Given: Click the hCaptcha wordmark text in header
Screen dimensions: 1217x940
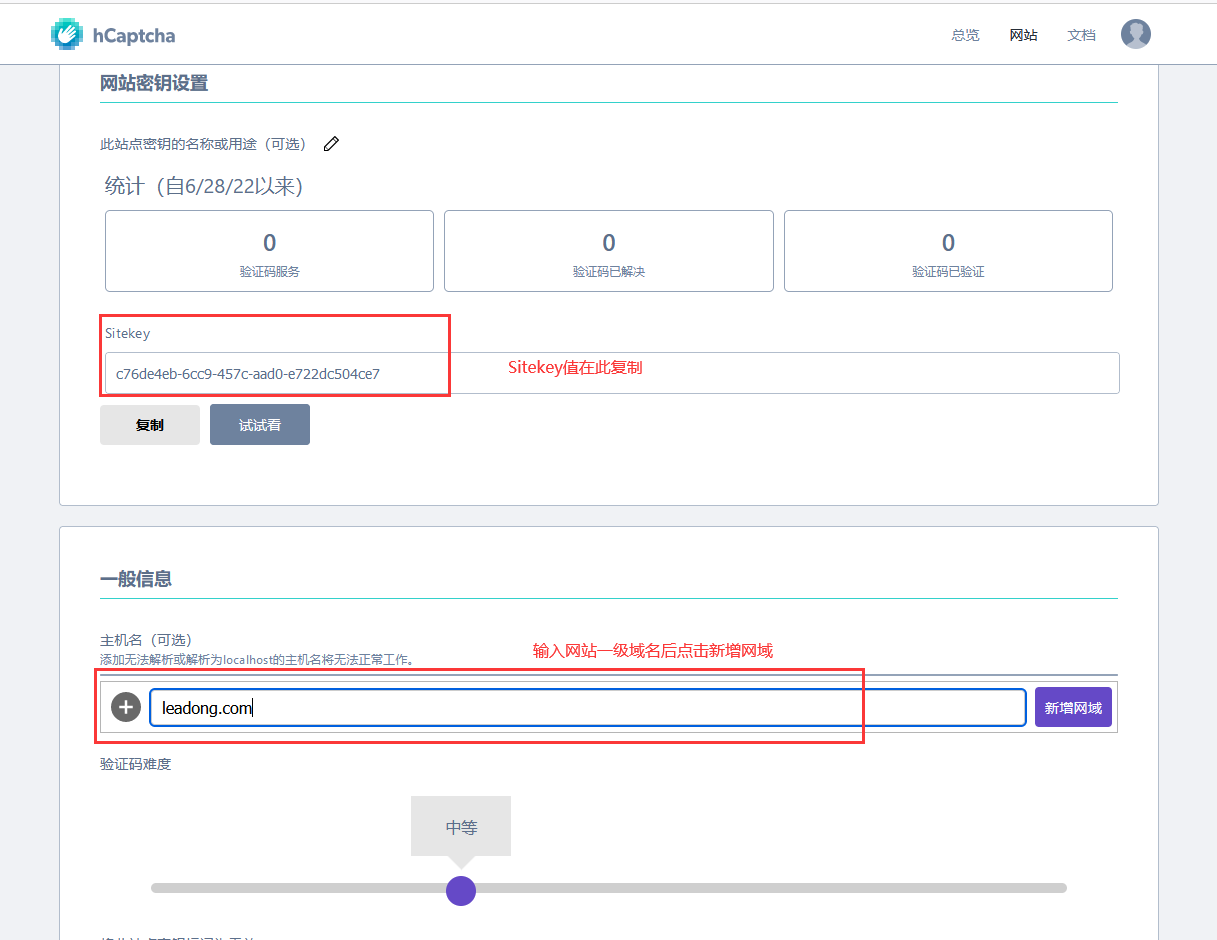Looking at the screenshot, I should (x=134, y=36).
